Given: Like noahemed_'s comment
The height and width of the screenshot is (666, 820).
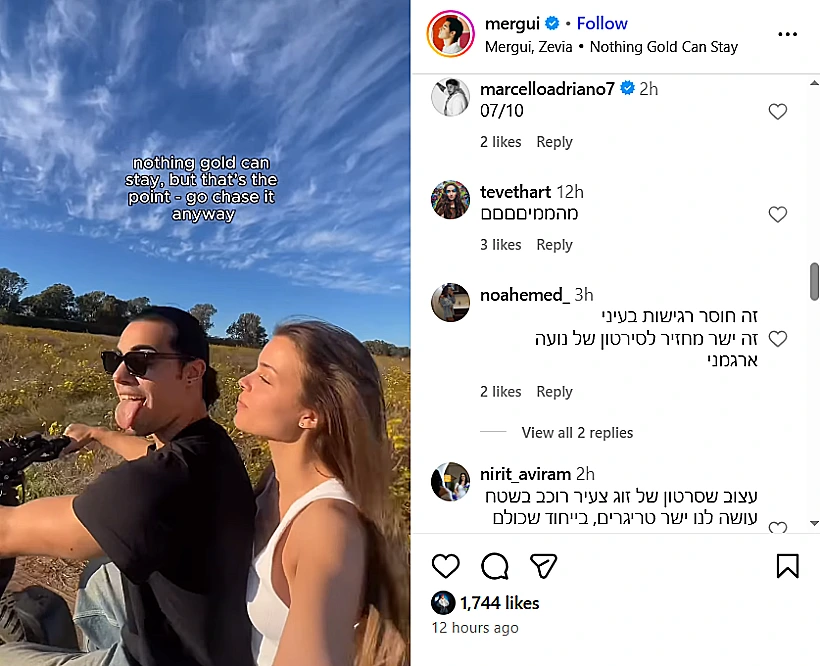Looking at the screenshot, I should 778,339.
